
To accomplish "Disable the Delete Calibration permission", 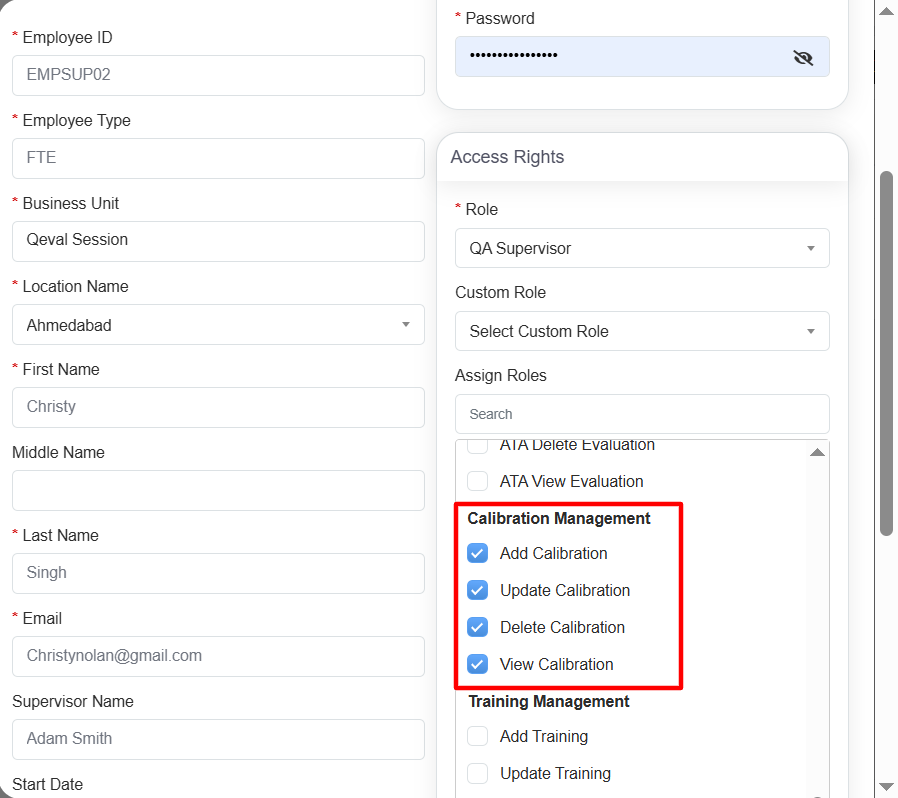I will (478, 627).
